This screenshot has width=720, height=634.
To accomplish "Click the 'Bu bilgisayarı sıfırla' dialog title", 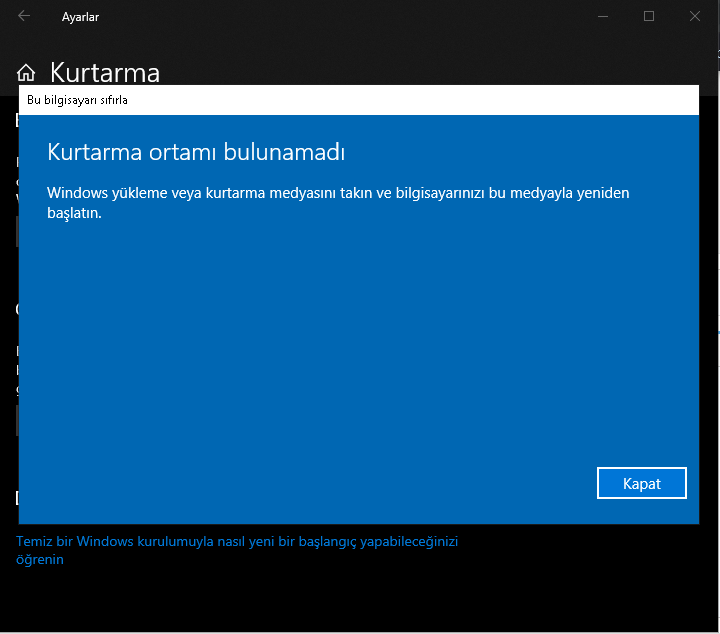I will pos(77,100).
